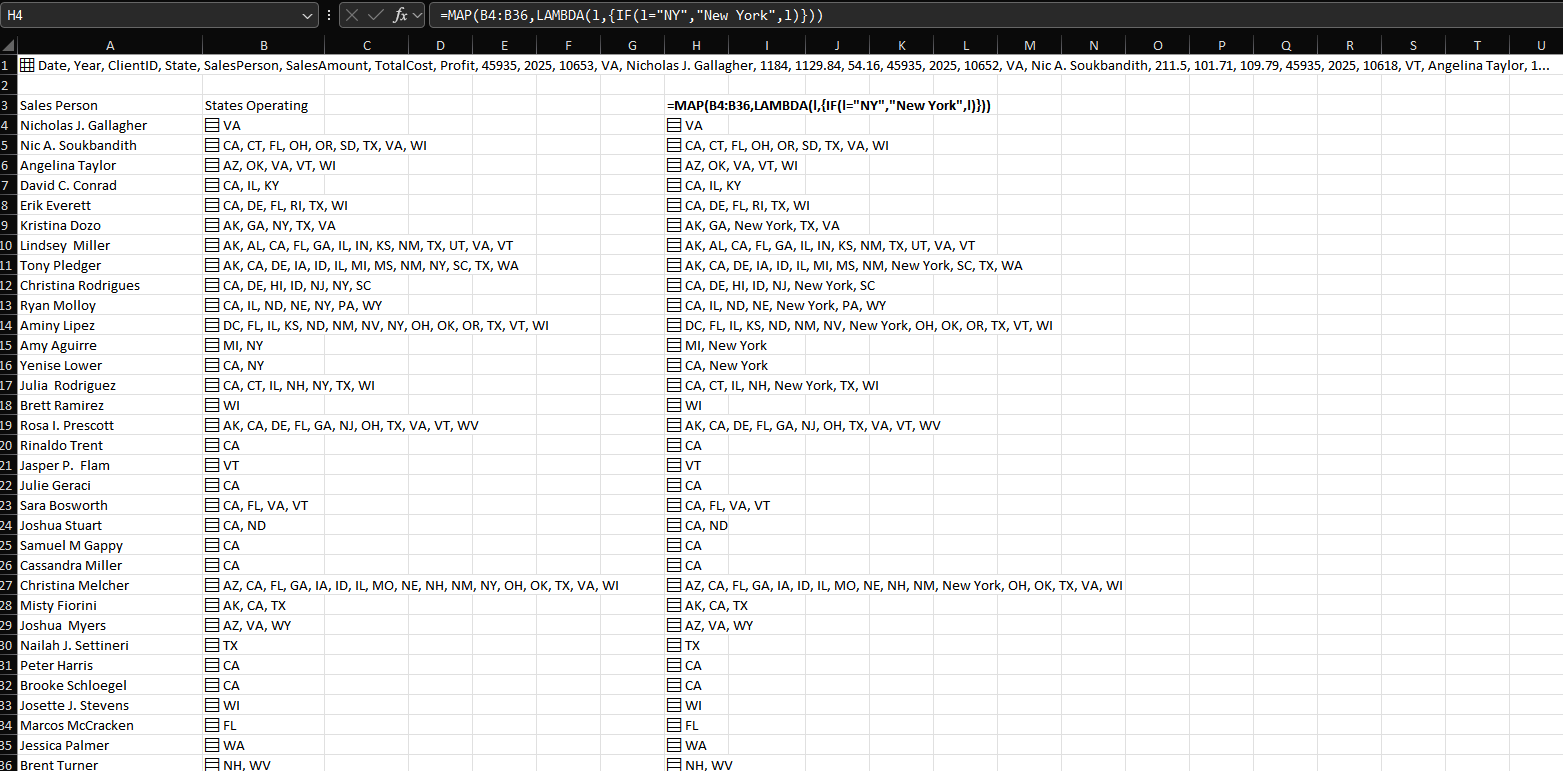The width and height of the screenshot is (1563, 771).
Task: Select column H header
Action: (x=696, y=45)
